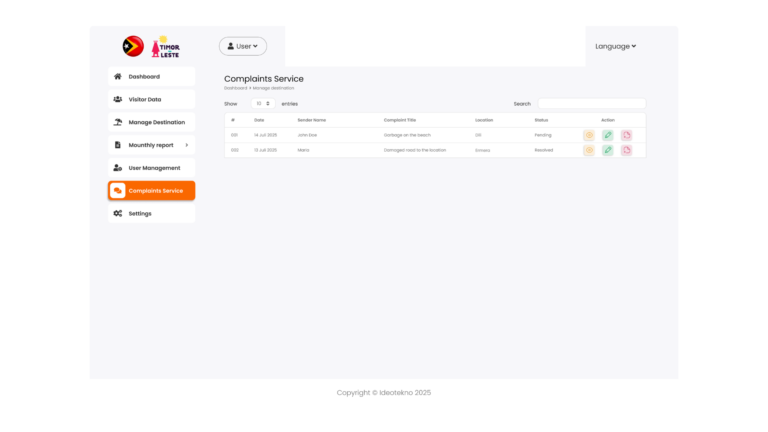Click the Mounthly report document icon
Screen dimensions: 768x432
click(x=118, y=145)
